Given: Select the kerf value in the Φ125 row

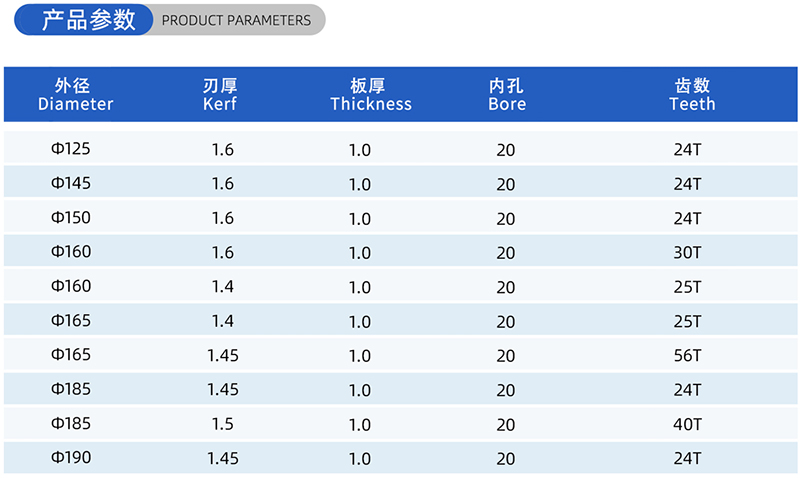Looking at the screenshot, I should (x=223, y=150).
